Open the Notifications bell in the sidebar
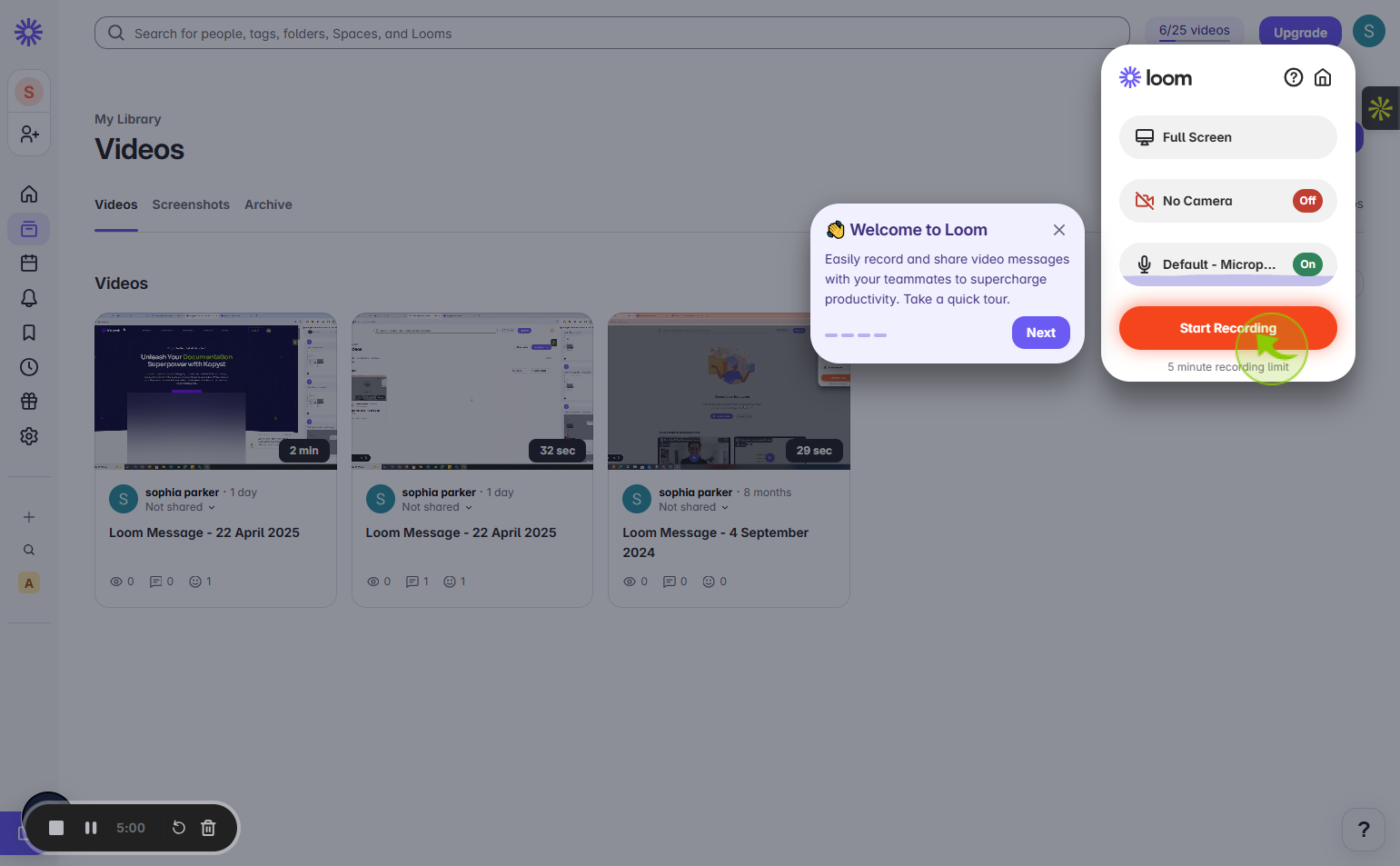This screenshot has width=1400, height=866. (29, 298)
